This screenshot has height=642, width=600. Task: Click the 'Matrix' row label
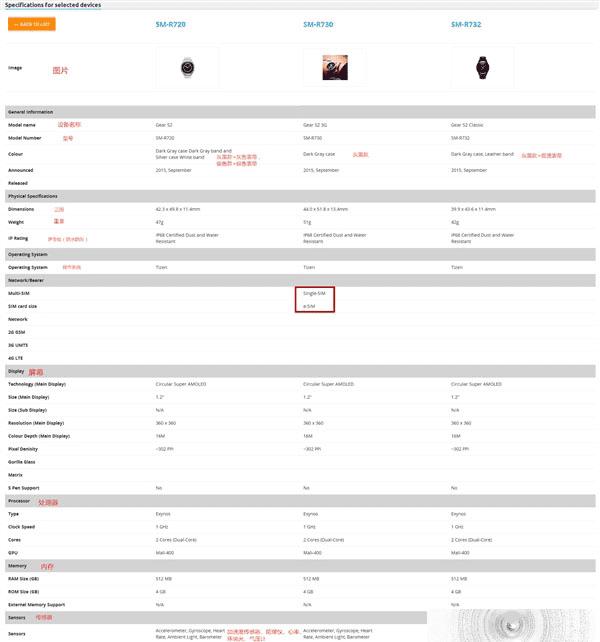15,475
